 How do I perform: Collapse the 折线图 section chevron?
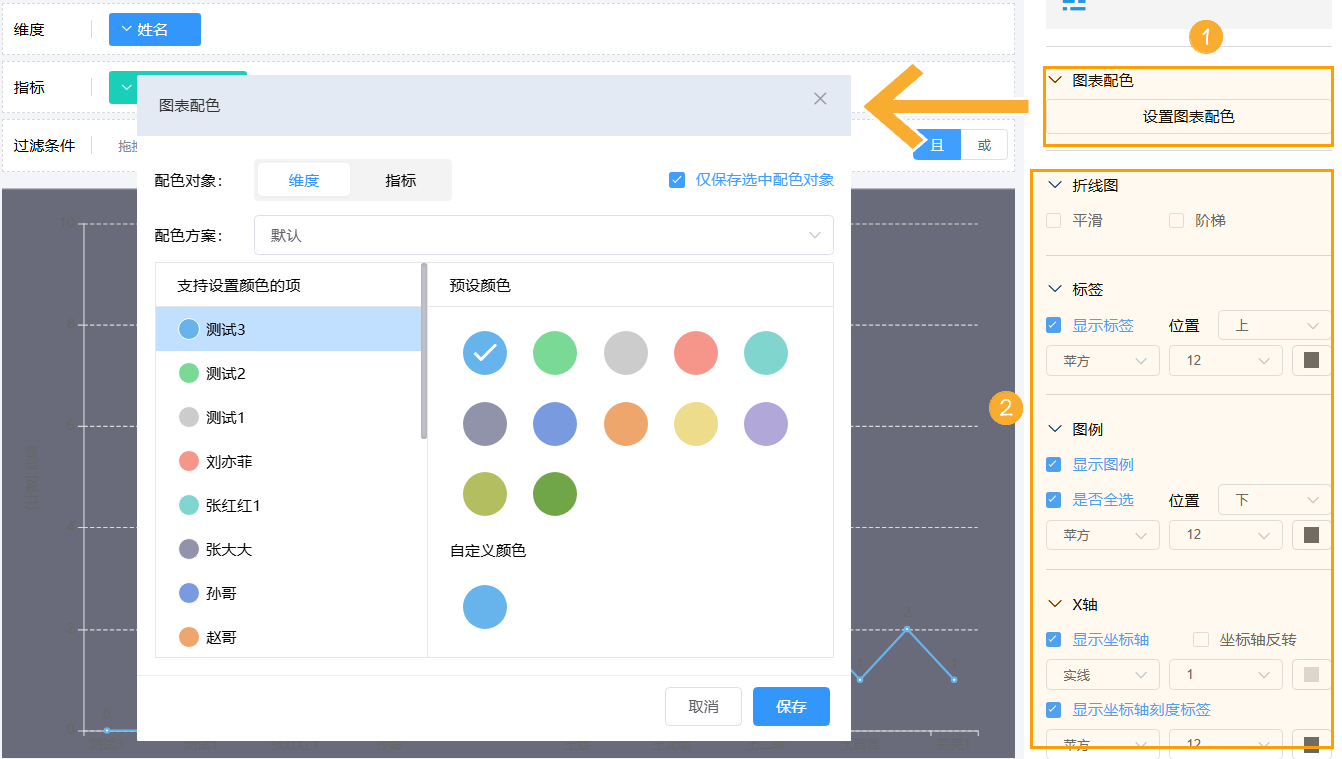tap(1055, 185)
